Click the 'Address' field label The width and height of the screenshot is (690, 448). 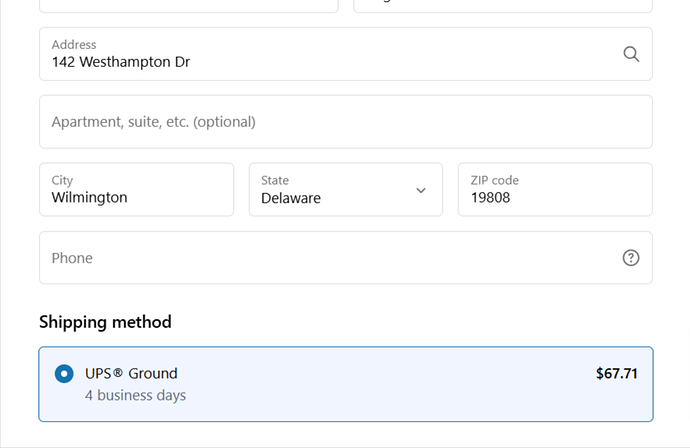[x=74, y=44]
